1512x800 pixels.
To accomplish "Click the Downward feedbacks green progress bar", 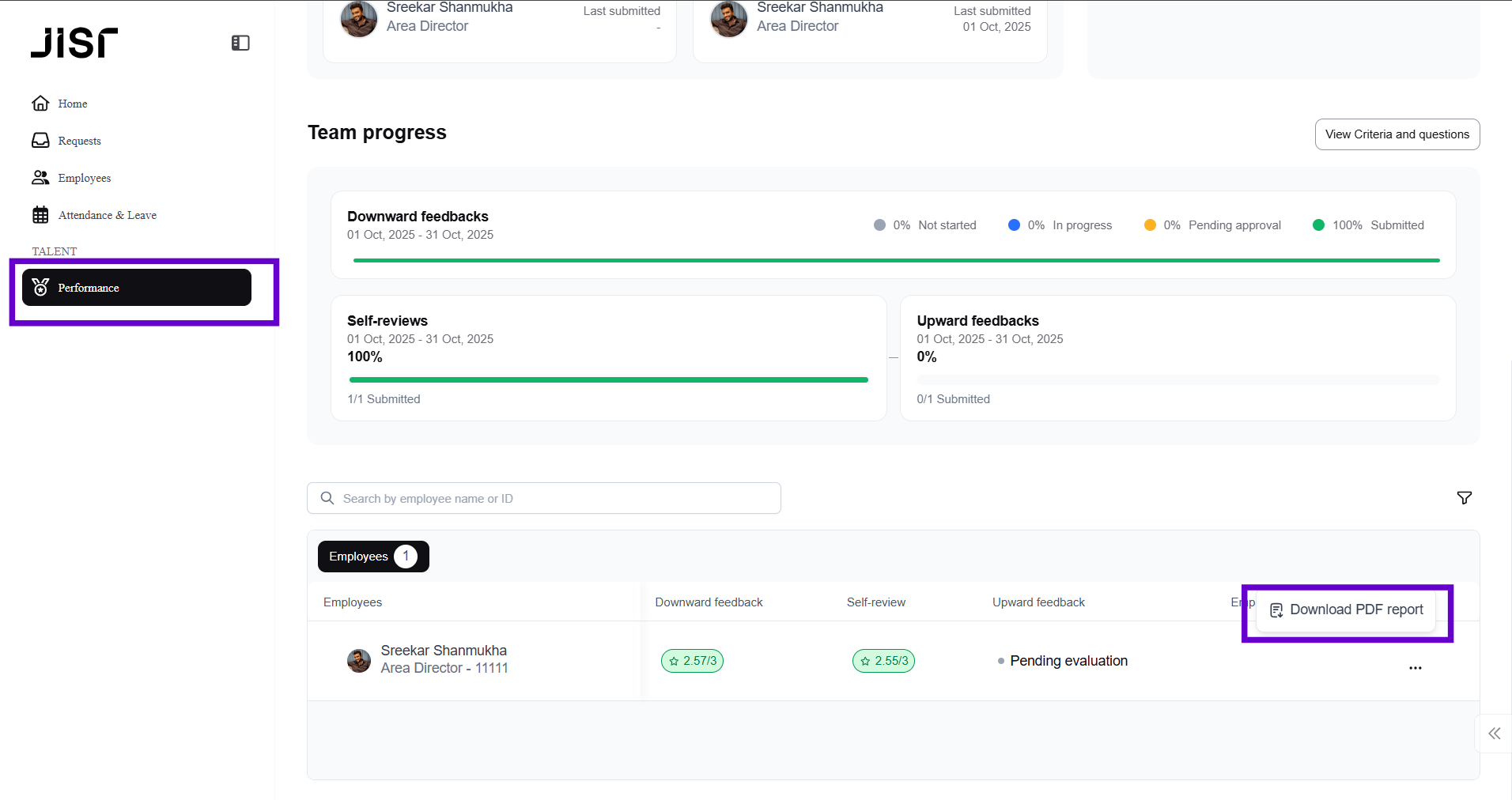I will 896,260.
